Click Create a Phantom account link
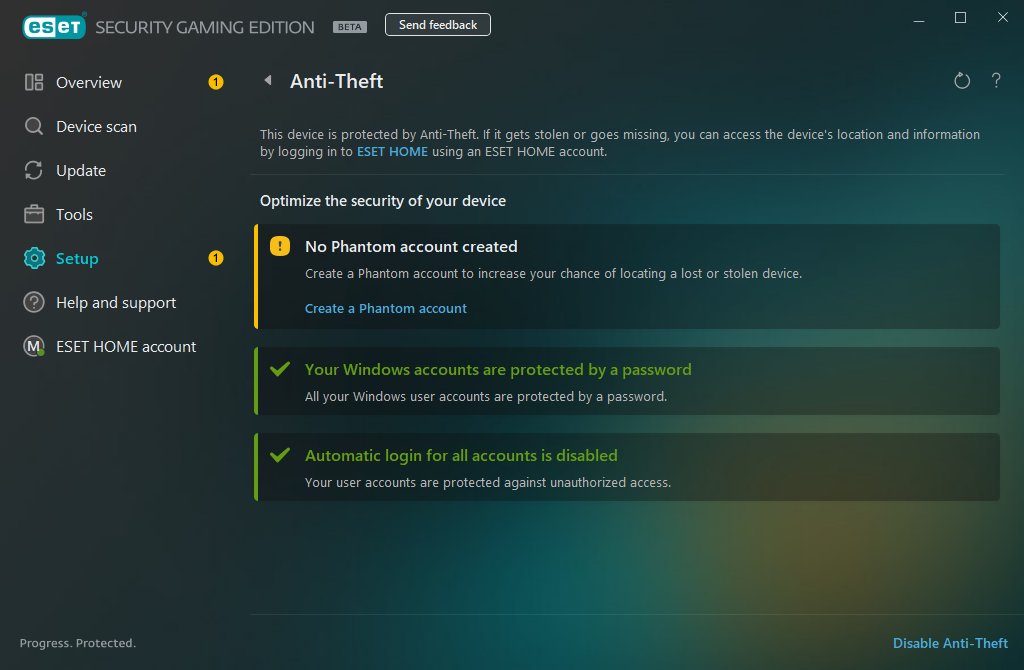This screenshot has height=670, width=1024. tap(386, 308)
